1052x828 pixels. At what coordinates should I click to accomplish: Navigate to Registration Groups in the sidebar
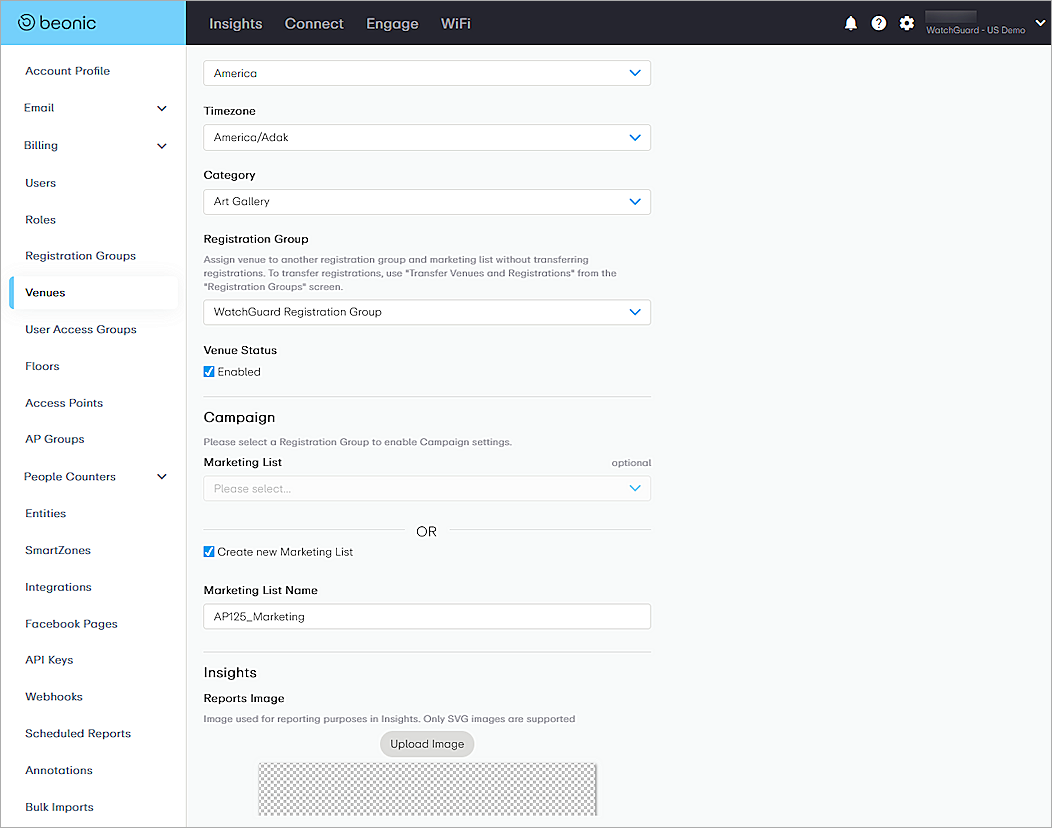[x=80, y=255]
